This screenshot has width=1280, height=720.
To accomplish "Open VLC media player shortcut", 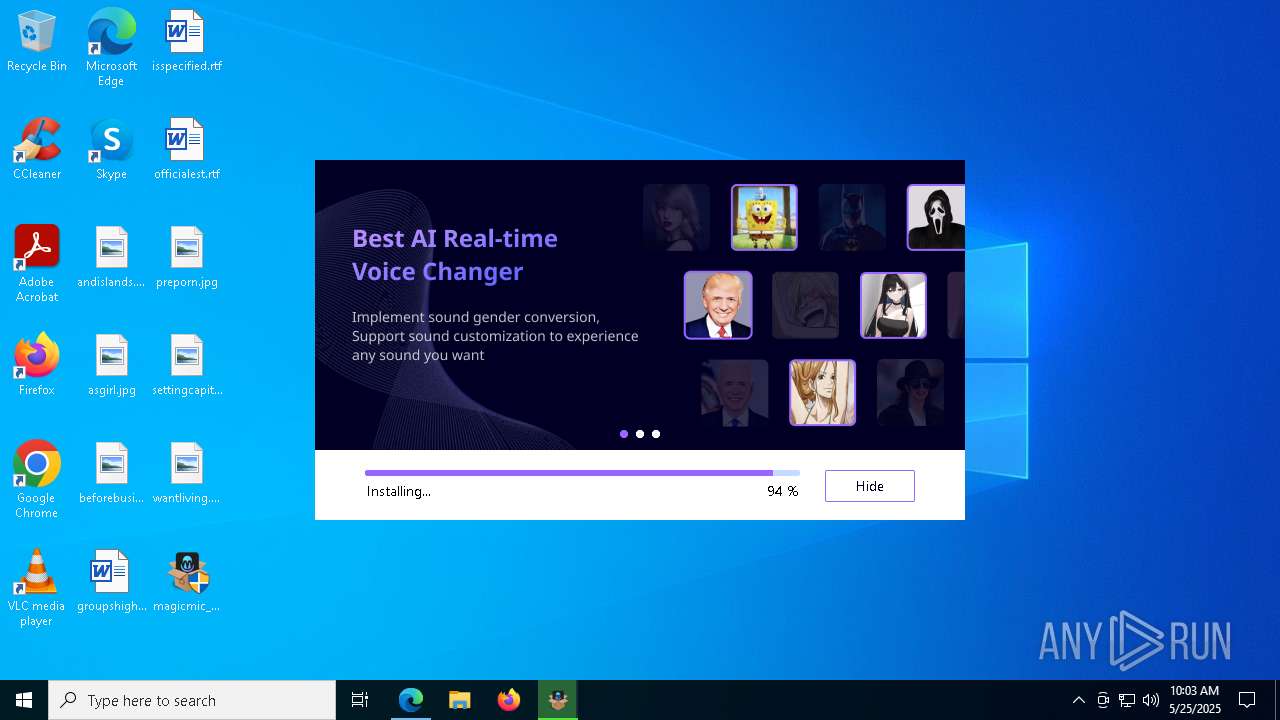I will [37, 588].
